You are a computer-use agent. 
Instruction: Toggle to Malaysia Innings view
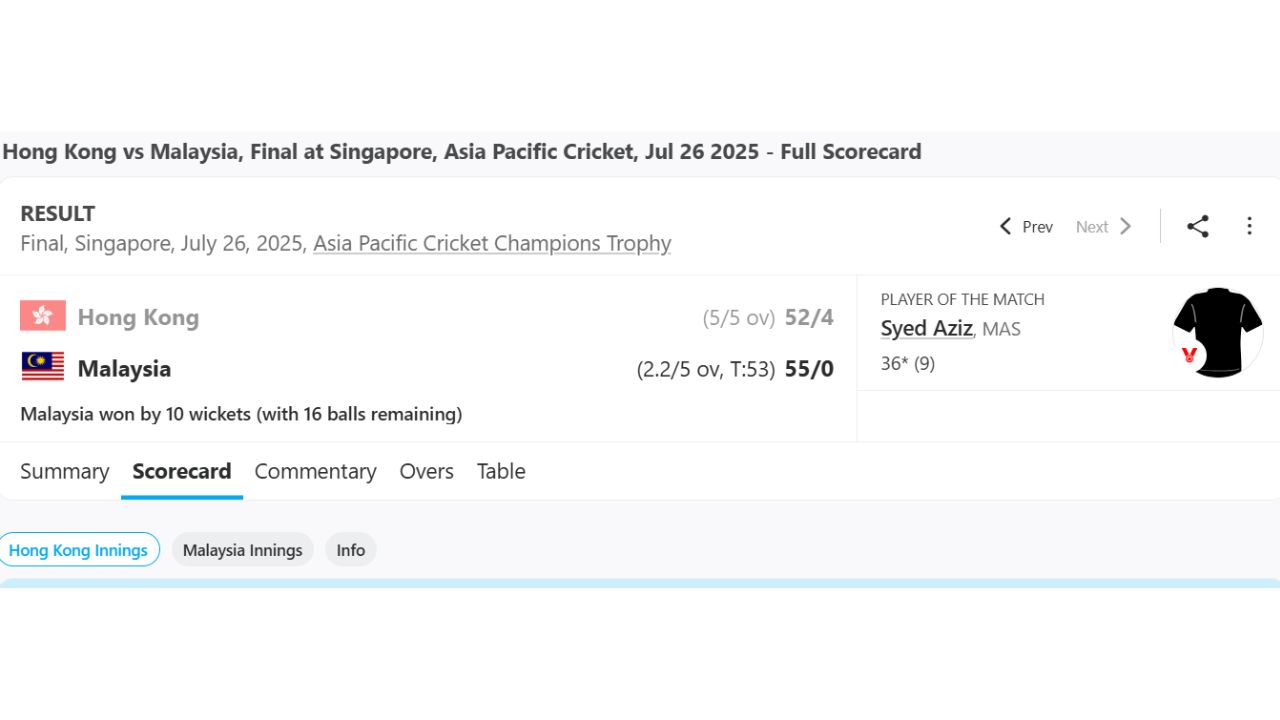click(242, 550)
